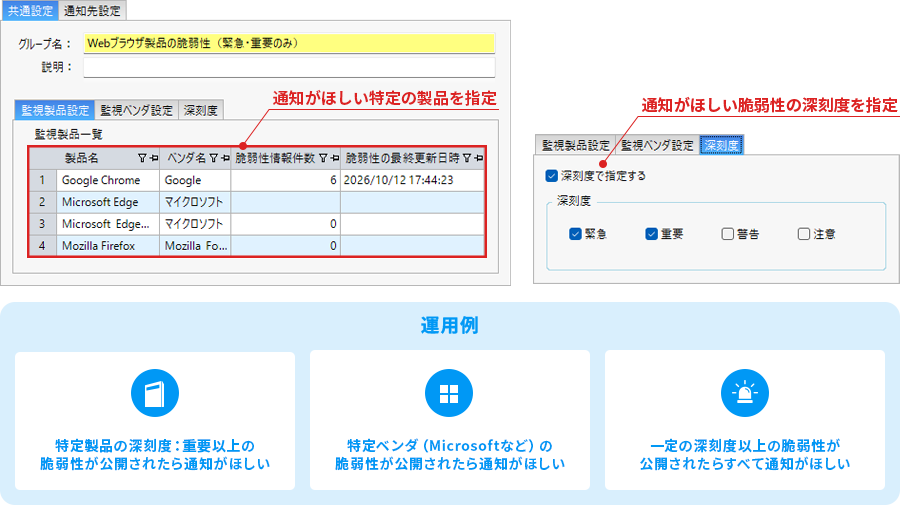Open the filter icon on 製品名 column
The width and height of the screenshot is (900, 505).
pyautogui.click(x=142, y=158)
